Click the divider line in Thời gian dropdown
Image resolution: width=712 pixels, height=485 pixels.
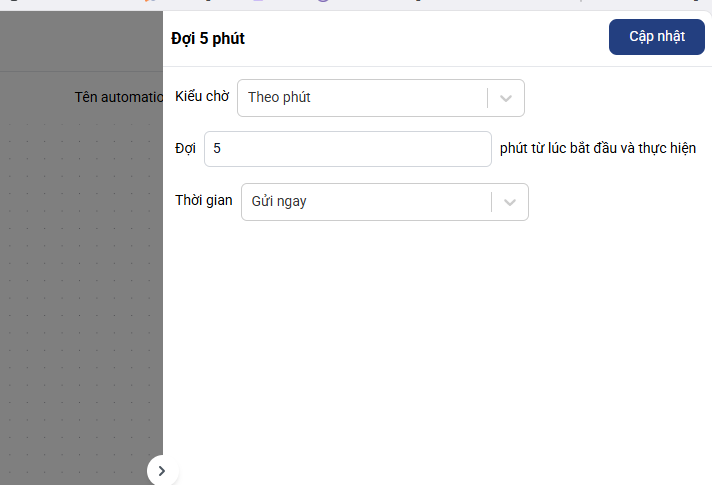(492, 202)
